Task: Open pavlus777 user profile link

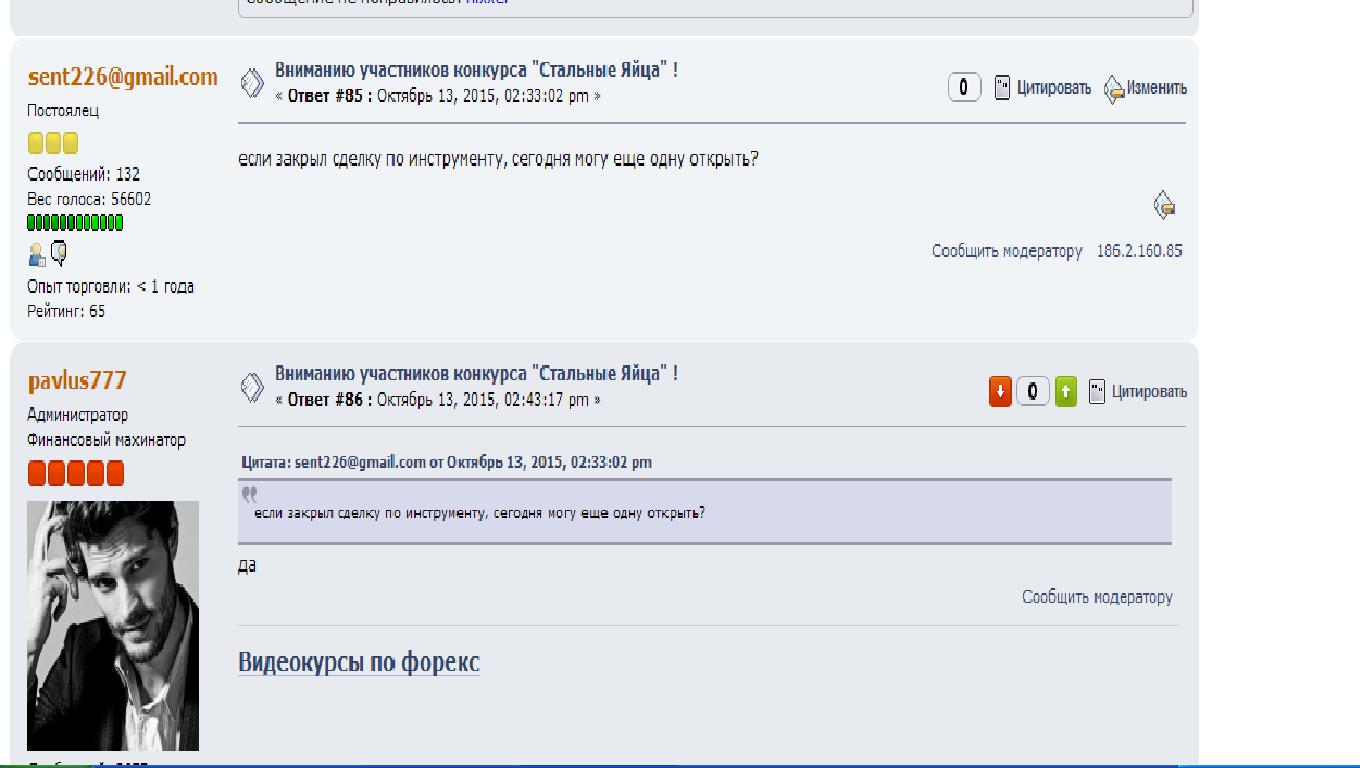Action: pyautogui.click(x=77, y=381)
